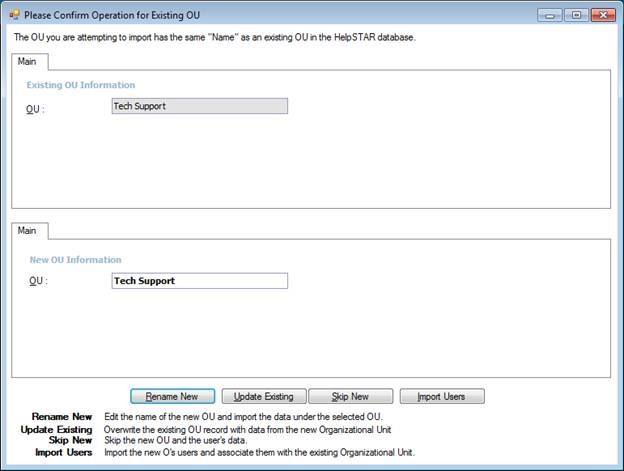Click the Rename New button
The width and height of the screenshot is (624, 471).
172,396
